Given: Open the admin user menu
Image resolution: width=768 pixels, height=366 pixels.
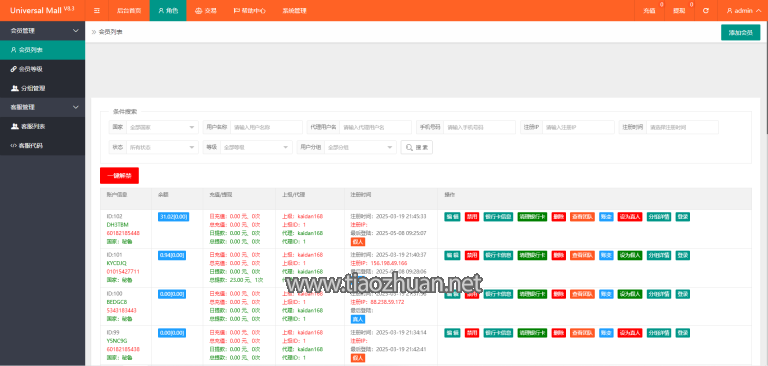Looking at the screenshot, I should pyautogui.click(x=744, y=10).
